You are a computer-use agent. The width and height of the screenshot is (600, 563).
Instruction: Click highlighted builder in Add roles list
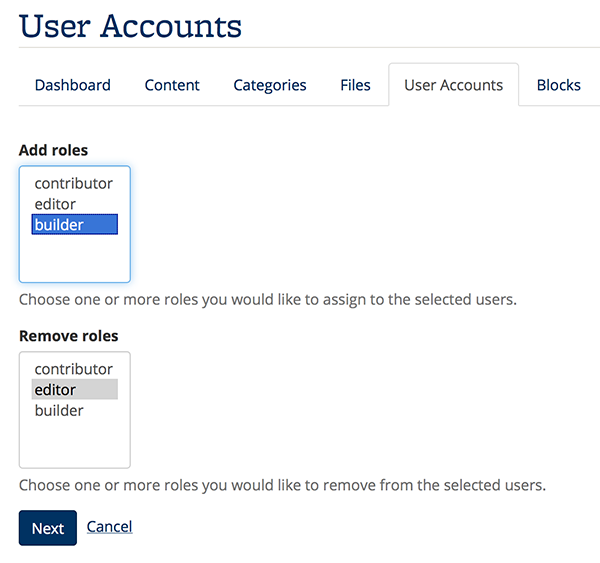click(x=75, y=224)
